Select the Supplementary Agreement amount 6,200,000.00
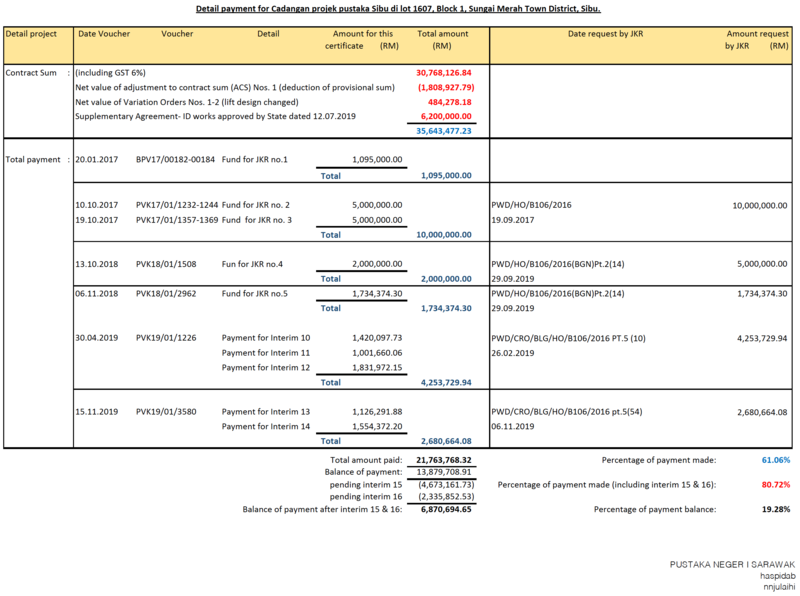The image size is (800, 596). 445,116
